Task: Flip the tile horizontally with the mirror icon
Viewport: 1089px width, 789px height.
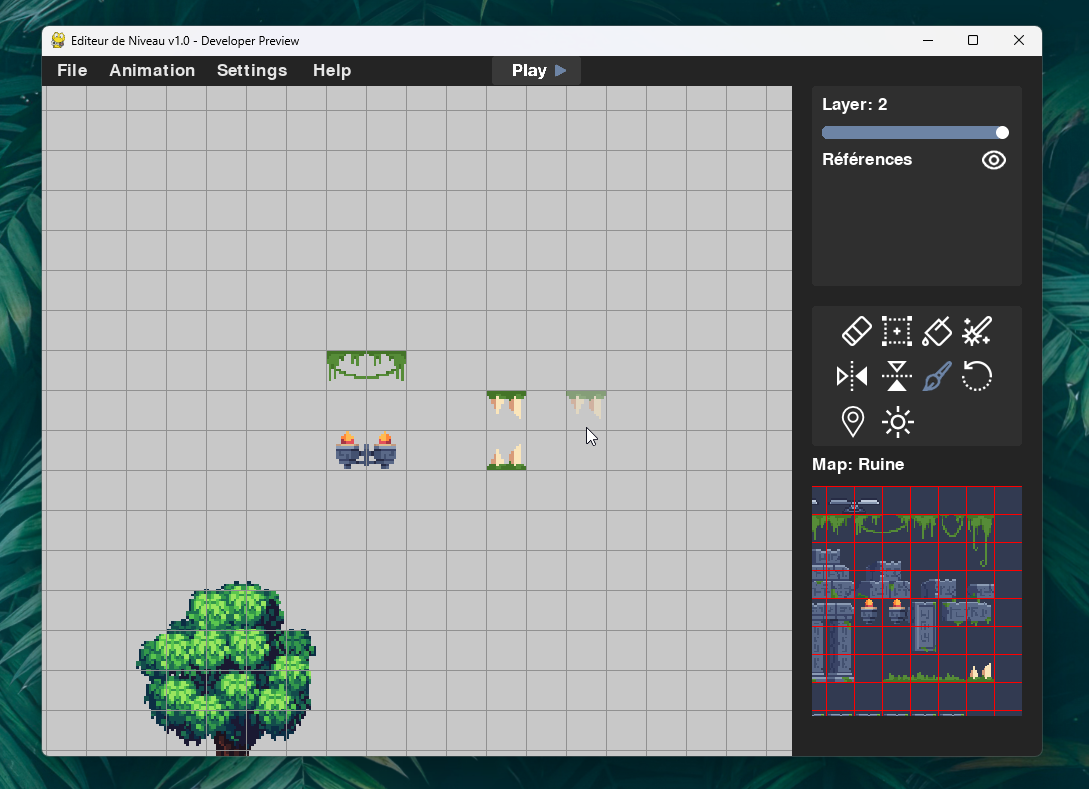Action: pos(852,376)
